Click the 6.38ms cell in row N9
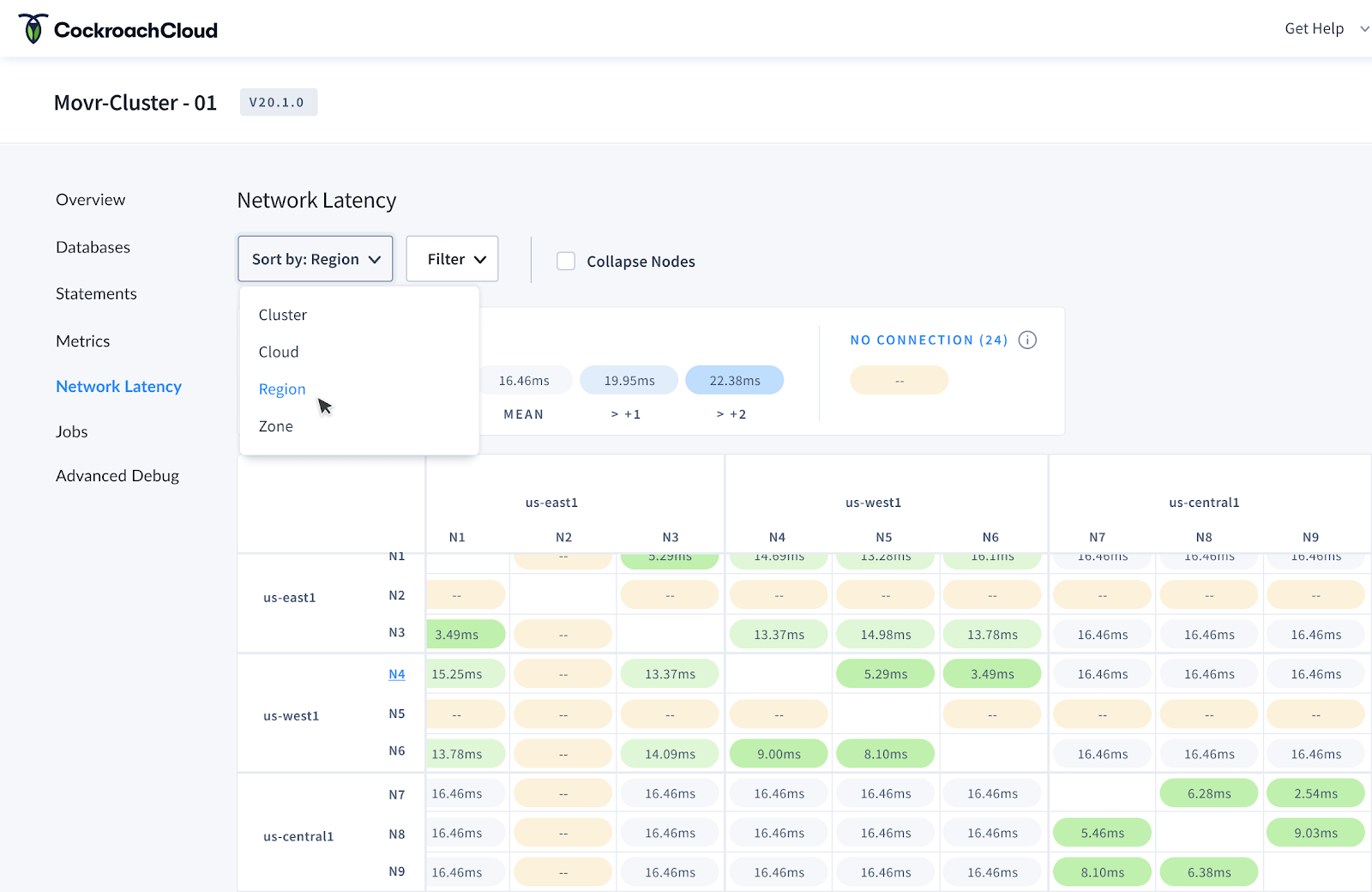Screen dimensions: 1372x892 1209,872
